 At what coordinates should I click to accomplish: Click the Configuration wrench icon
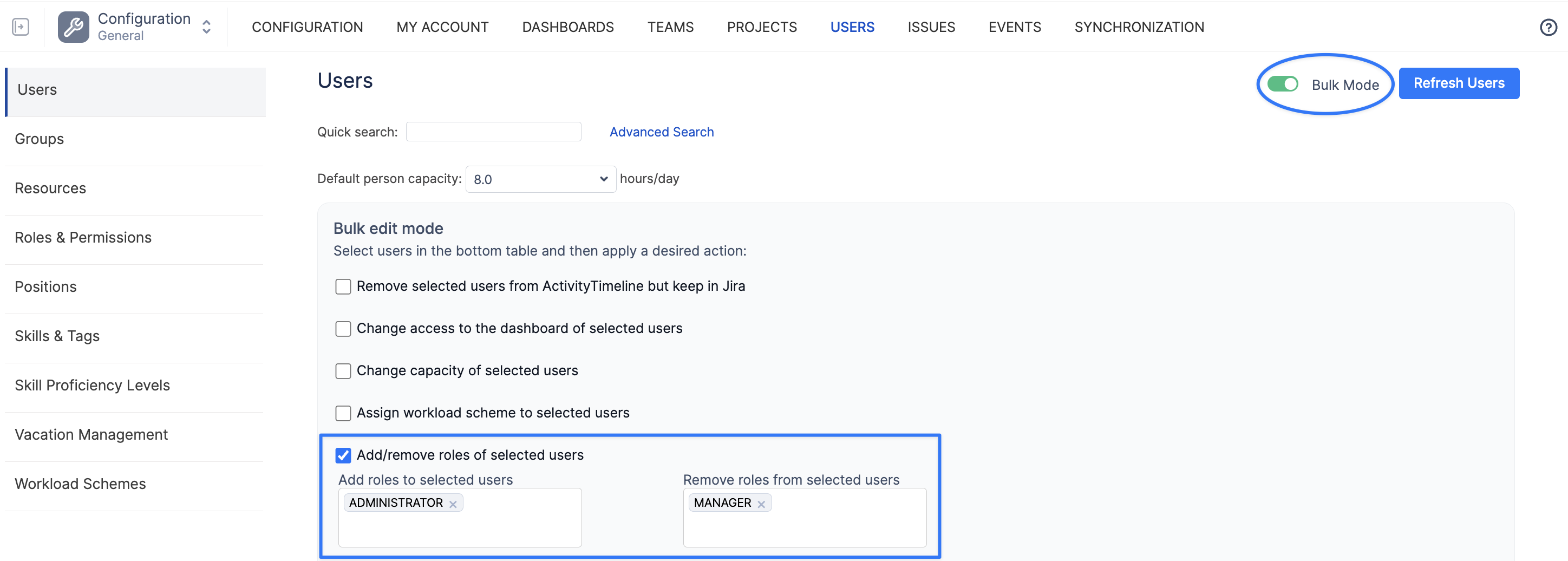coord(74,27)
